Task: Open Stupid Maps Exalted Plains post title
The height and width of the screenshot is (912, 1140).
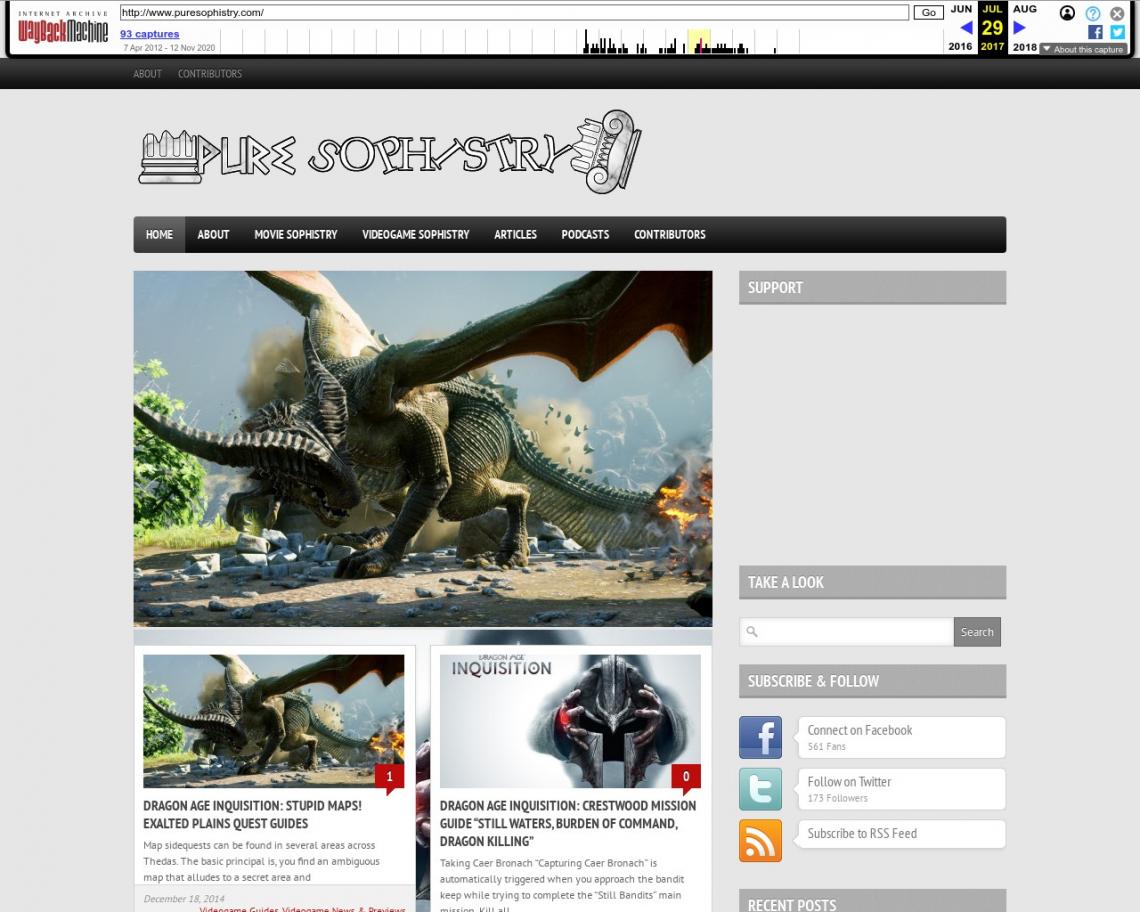Action: (x=252, y=815)
